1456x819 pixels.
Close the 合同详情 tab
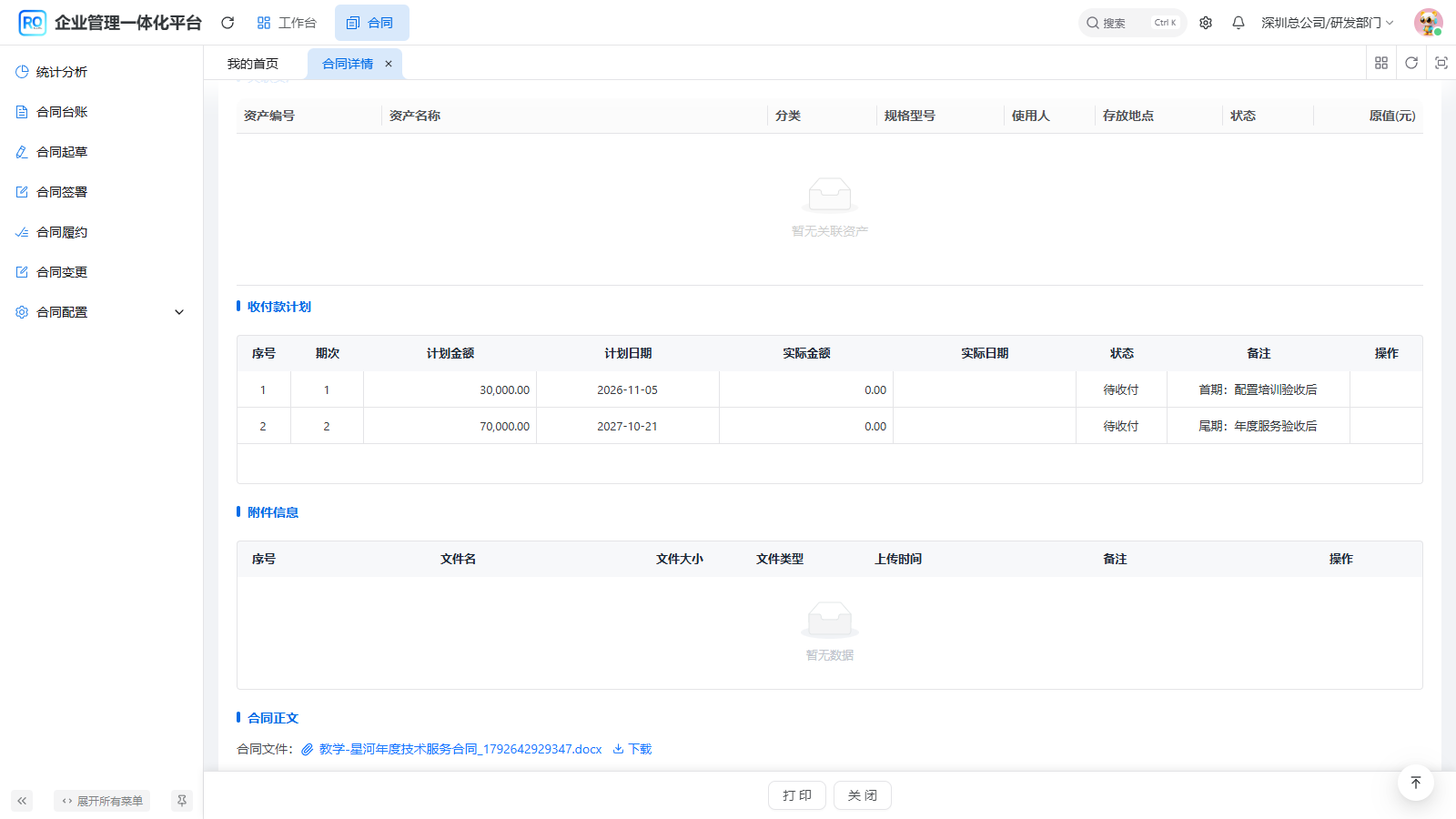pyautogui.click(x=389, y=64)
